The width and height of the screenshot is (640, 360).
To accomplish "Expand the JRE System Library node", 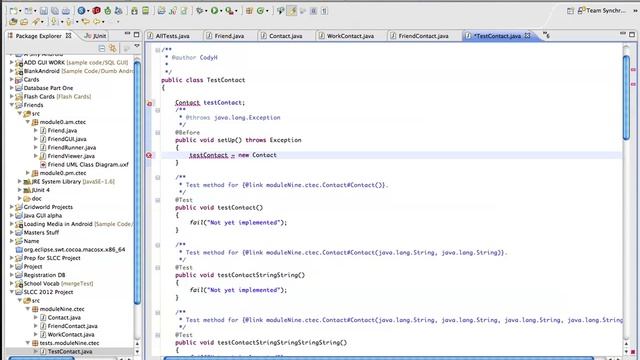I will tap(20, 181).
